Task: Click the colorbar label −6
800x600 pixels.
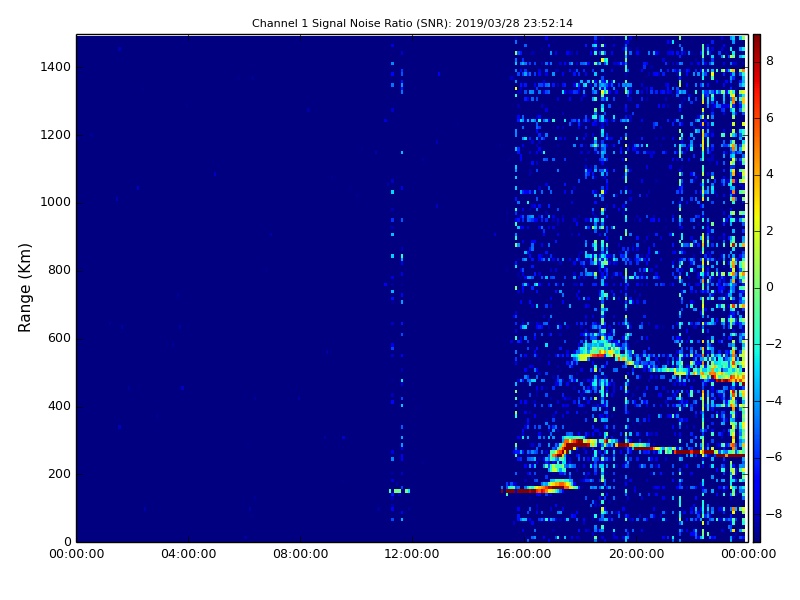Action: pos(773,457)
